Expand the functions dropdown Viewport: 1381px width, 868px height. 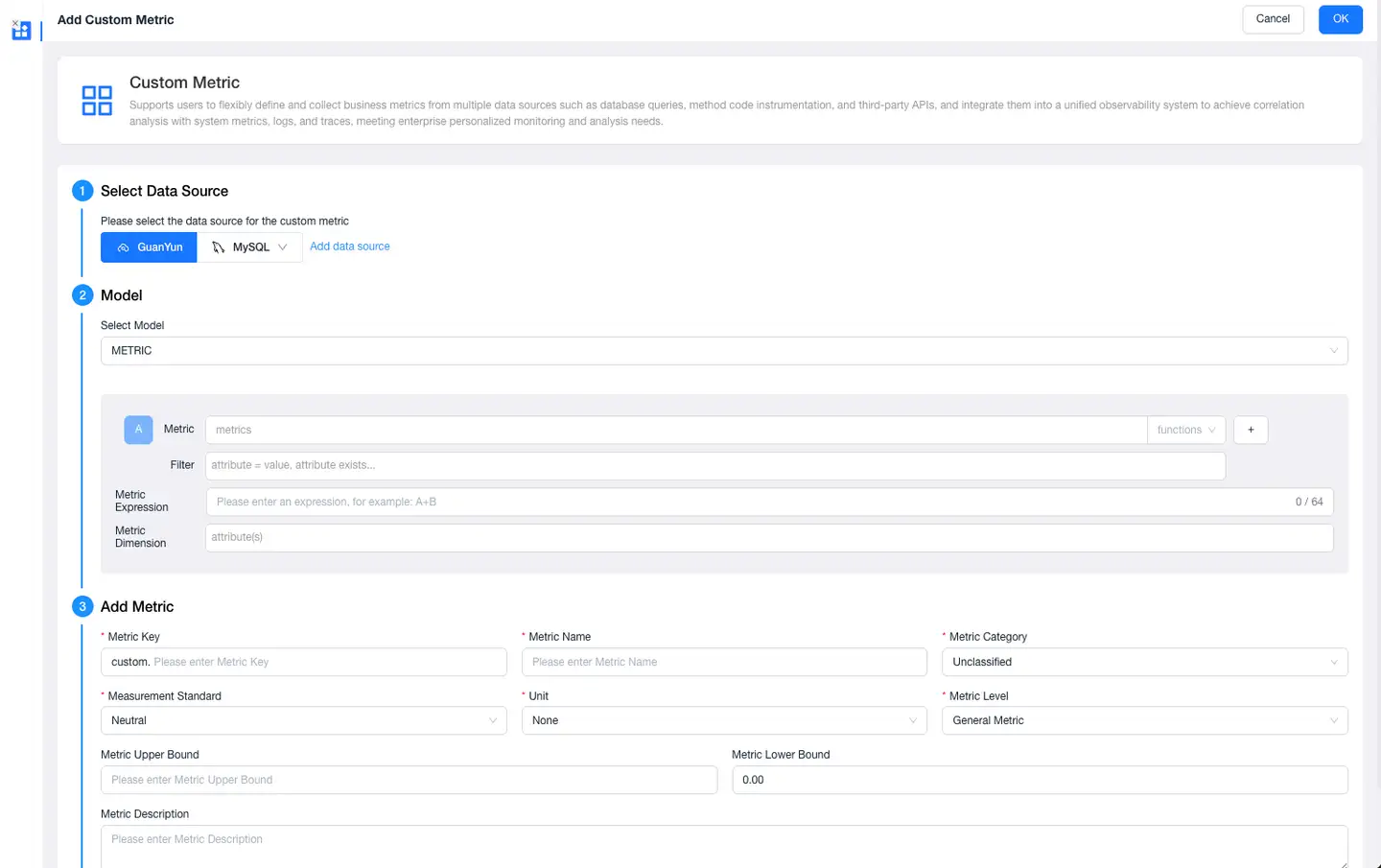(1185, 430)
